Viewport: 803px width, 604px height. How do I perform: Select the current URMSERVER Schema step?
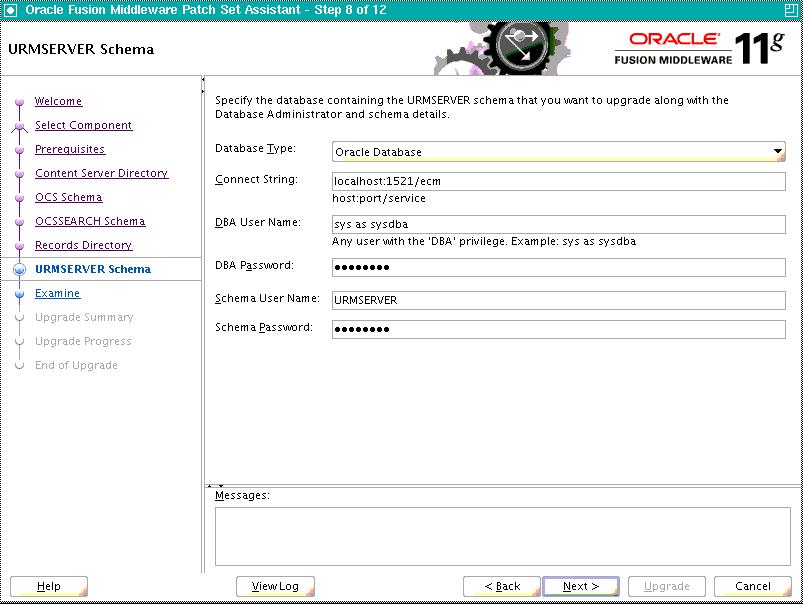click(93, 269)
